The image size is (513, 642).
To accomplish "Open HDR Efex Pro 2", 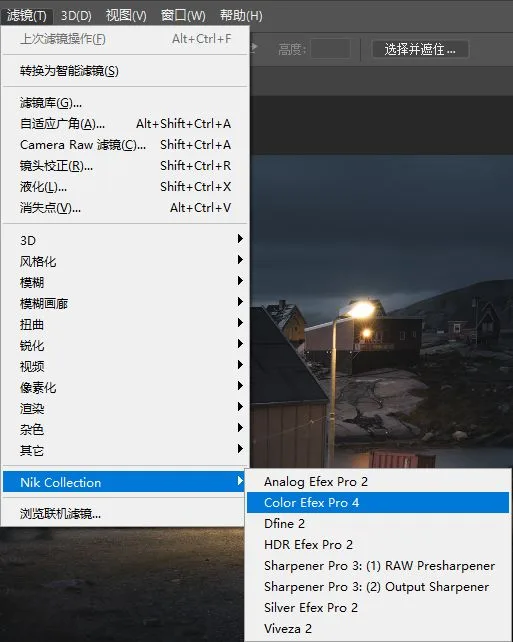I will click(377, 545).
